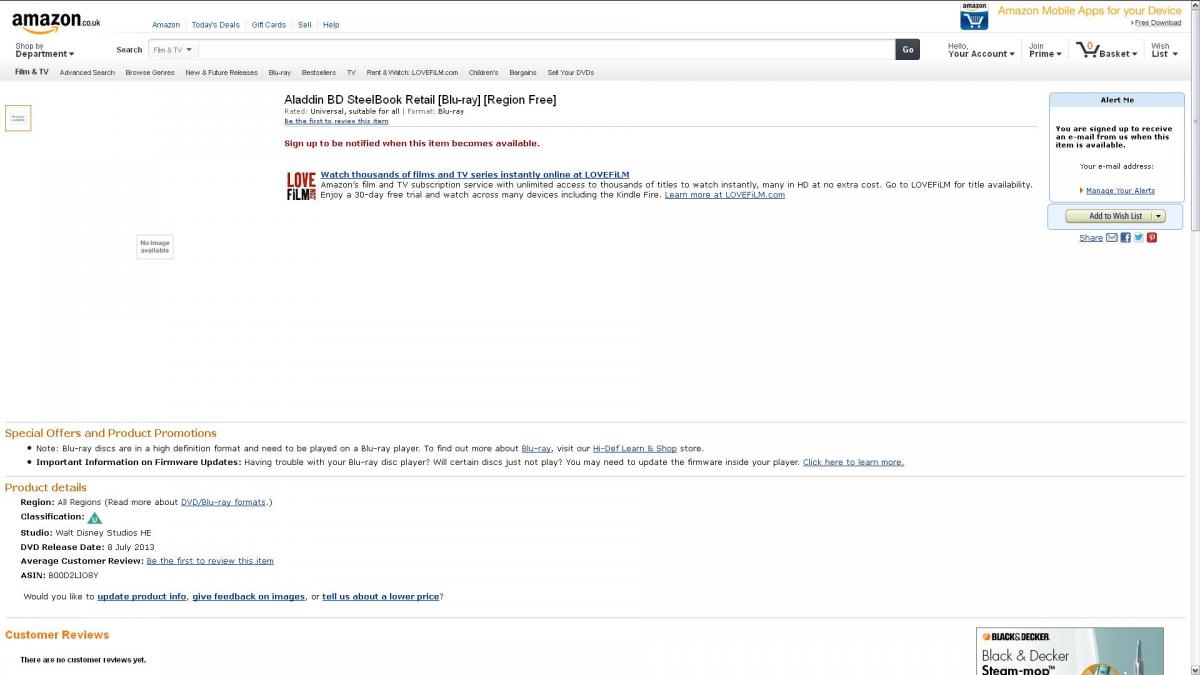Click the U classification badge
This screenshot has height=675, width=1200.
click(x=94, y=518)
